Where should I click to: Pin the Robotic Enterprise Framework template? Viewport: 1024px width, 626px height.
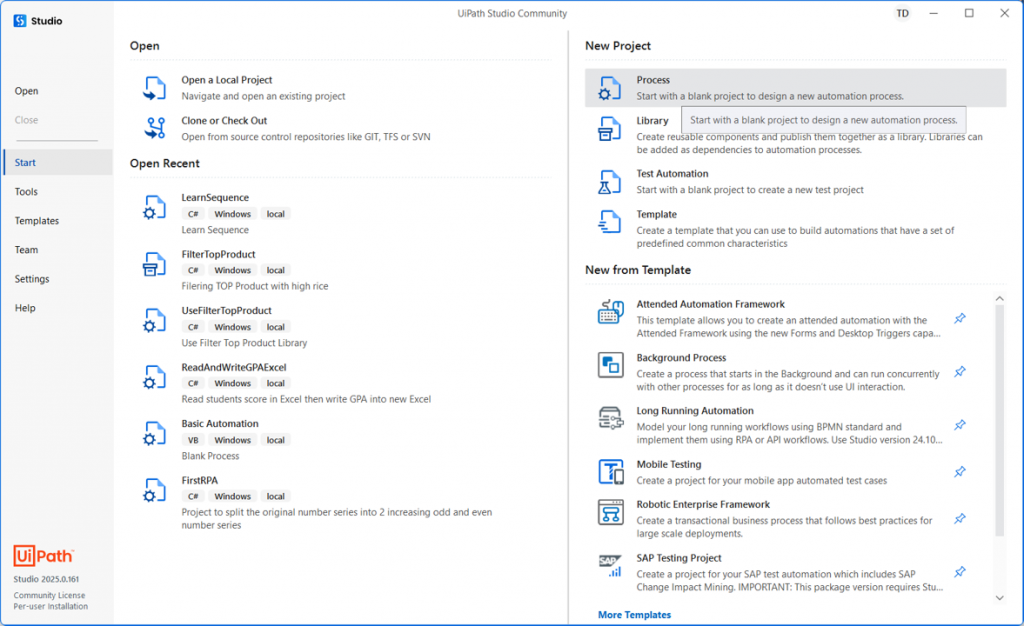(959, 519)
